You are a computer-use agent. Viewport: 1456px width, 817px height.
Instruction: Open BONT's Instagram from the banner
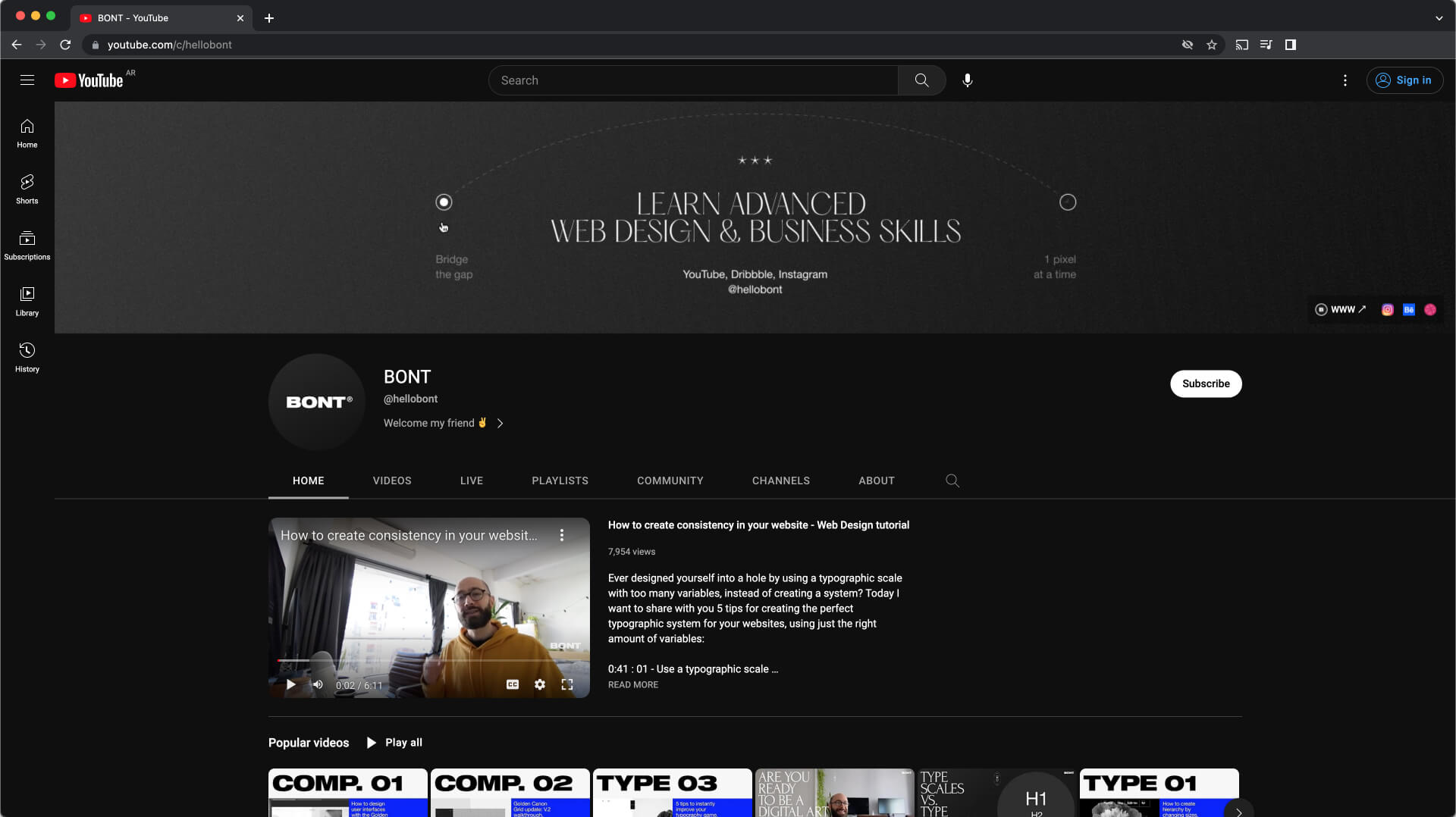[x=1388, y=309]
